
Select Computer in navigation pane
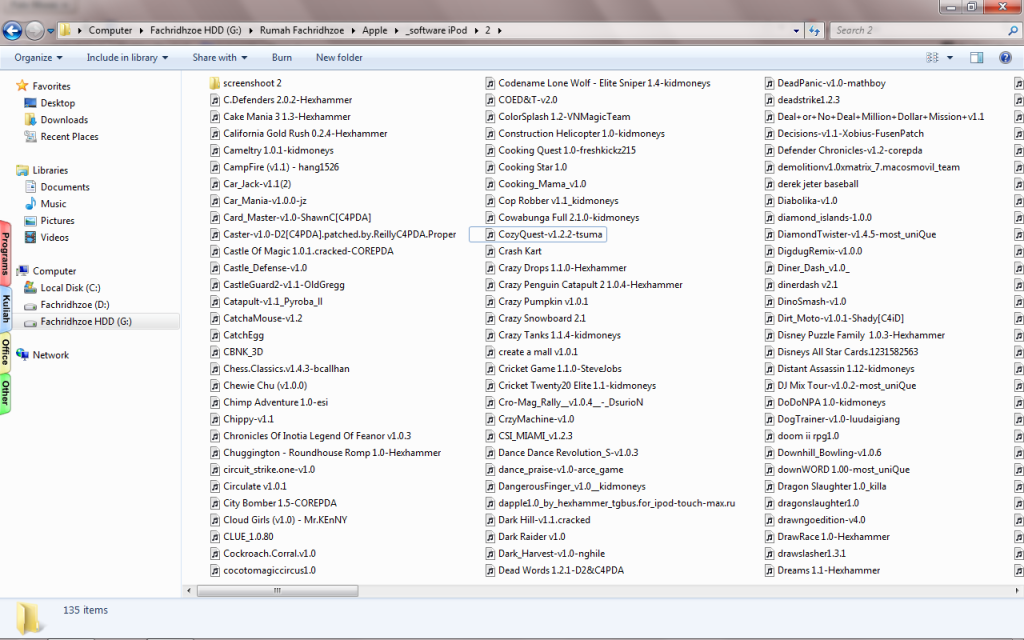point(54,271)
